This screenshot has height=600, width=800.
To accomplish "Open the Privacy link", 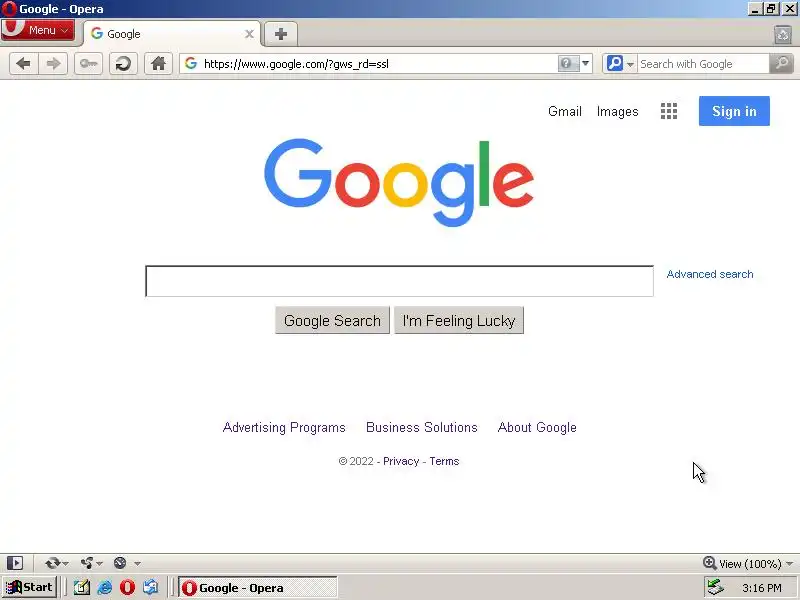I will pyautogui.click(x=401, y=461).
